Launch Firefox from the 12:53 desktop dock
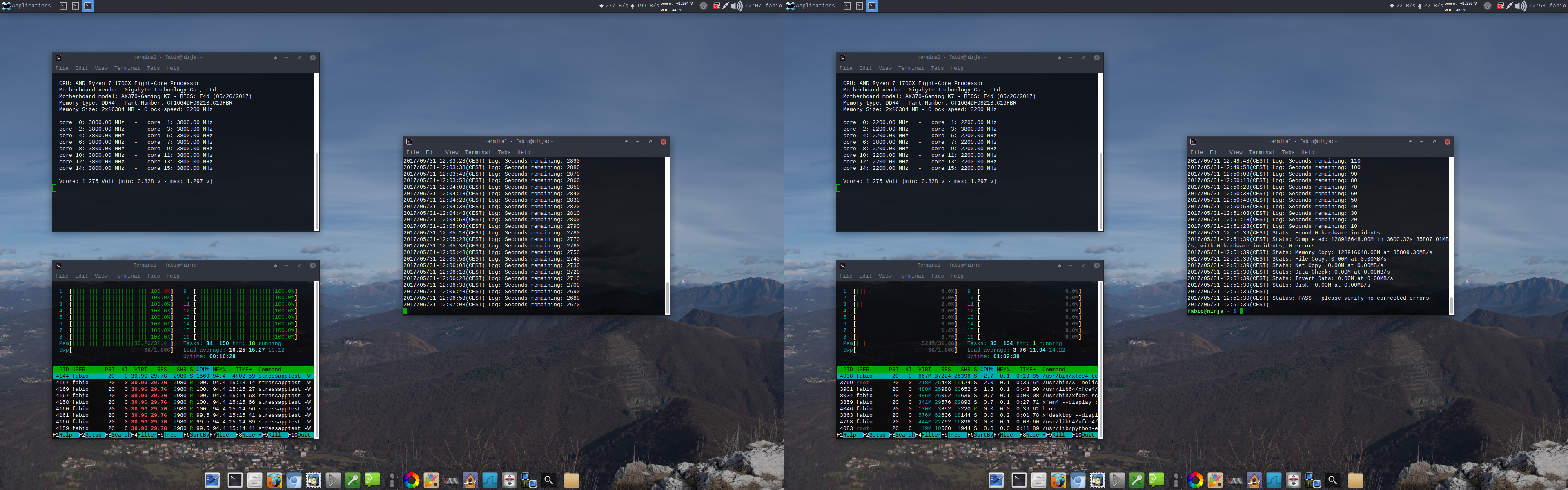The width and height of the screenshot is (1568, 490). [x=1058, y=480]
